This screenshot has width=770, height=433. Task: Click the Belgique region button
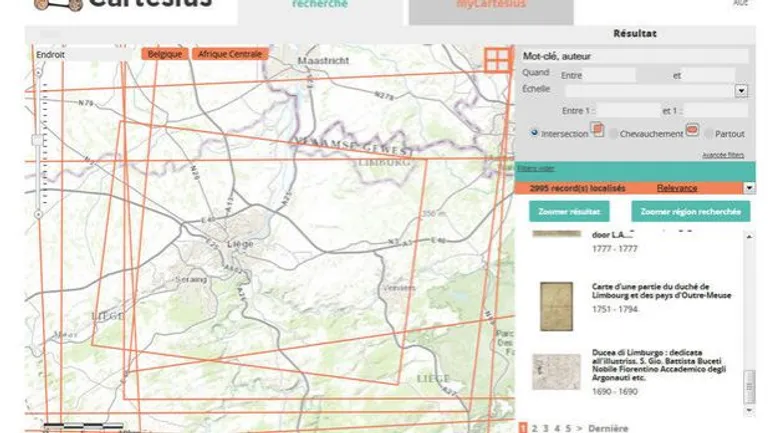[x=164, y=54]
